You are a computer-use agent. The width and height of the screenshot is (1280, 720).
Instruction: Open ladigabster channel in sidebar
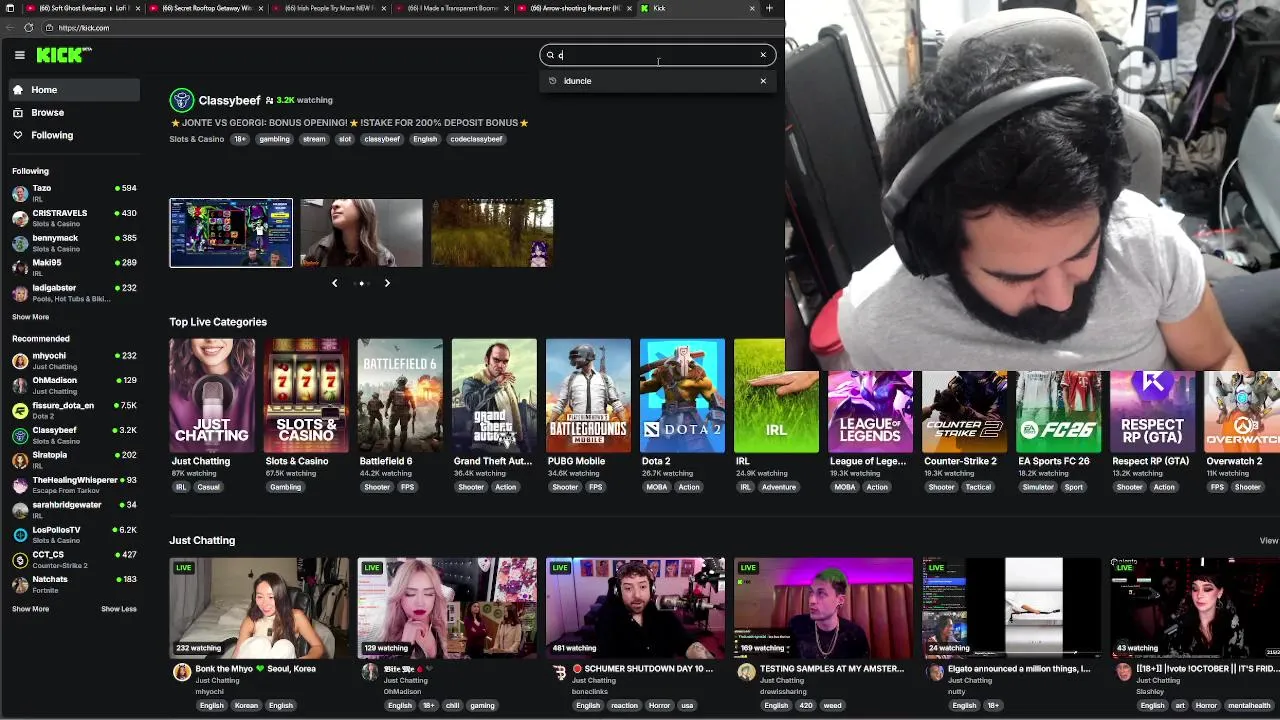pyautogui.click(x=75, y=292)
